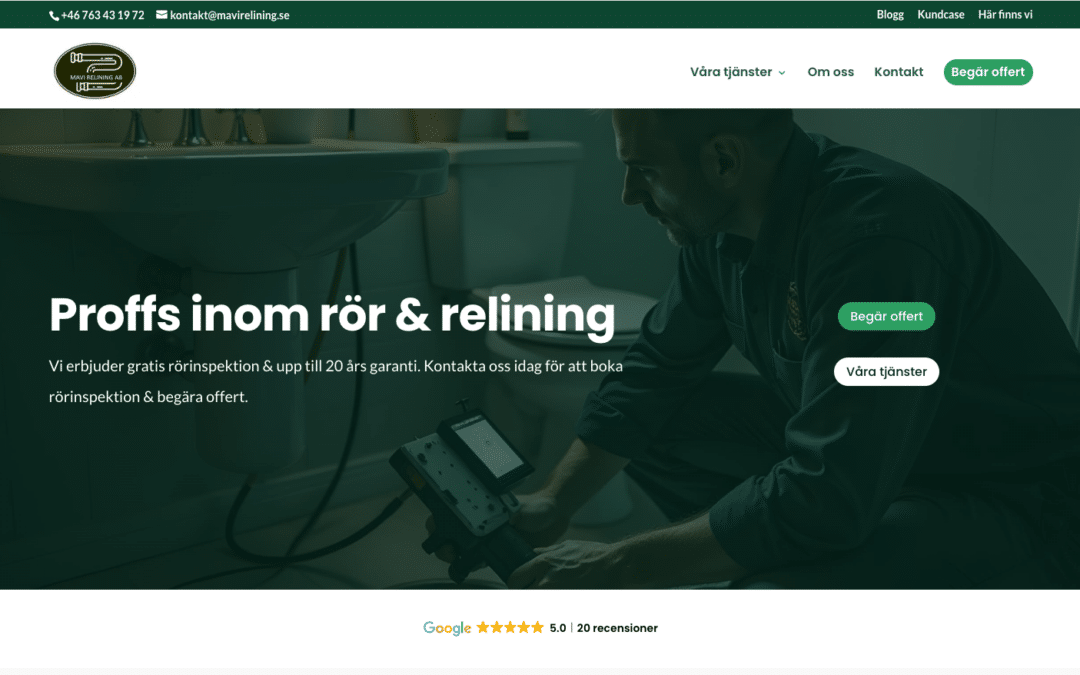The height and width of the screenshot is (675, 1080).
Task: Click the five-star rating icons
Action: pyautogui.click(x=510, y=627)
